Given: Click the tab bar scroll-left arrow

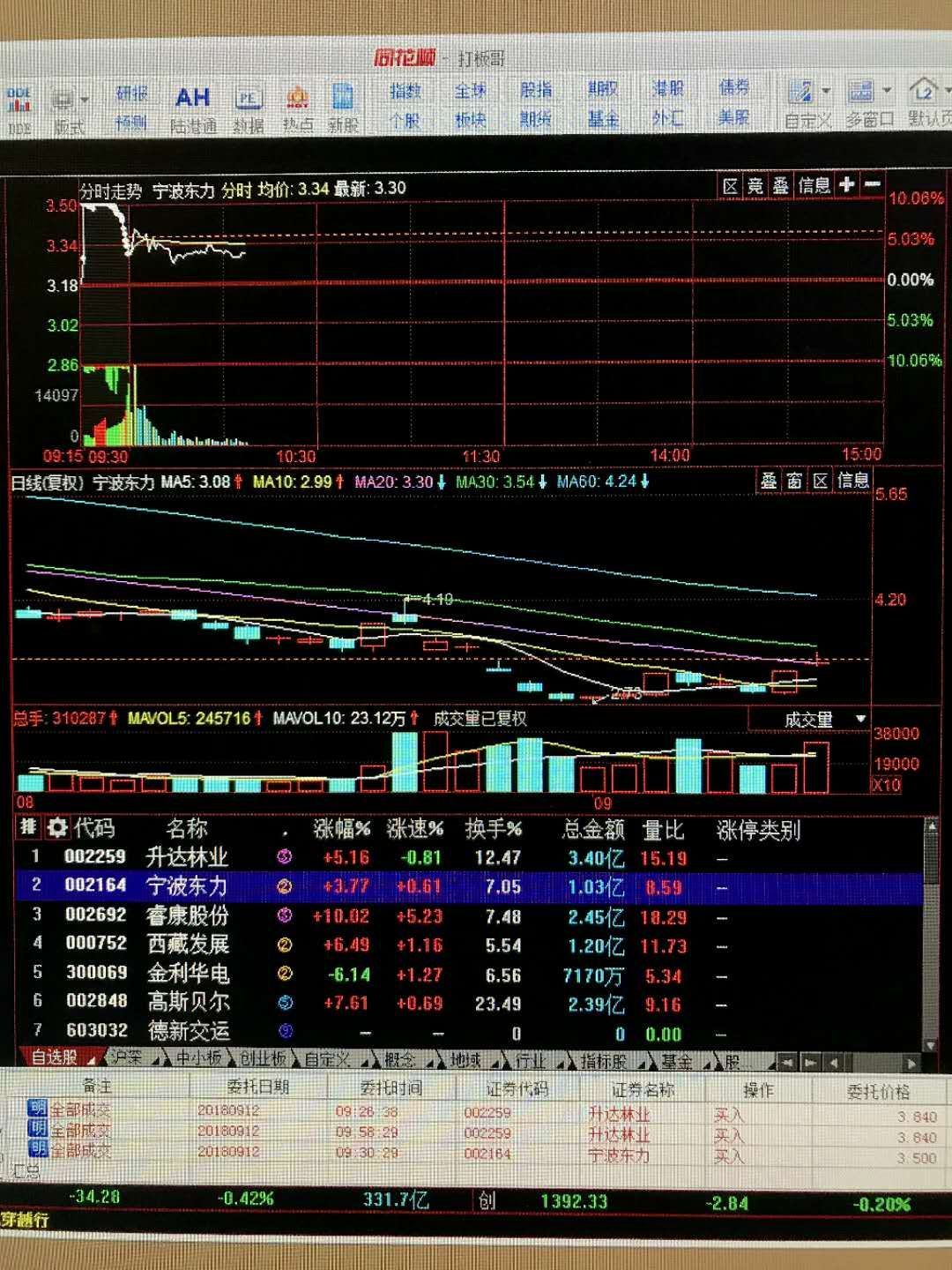Looking at the screenshot, I should click(x=786, y=1063).
